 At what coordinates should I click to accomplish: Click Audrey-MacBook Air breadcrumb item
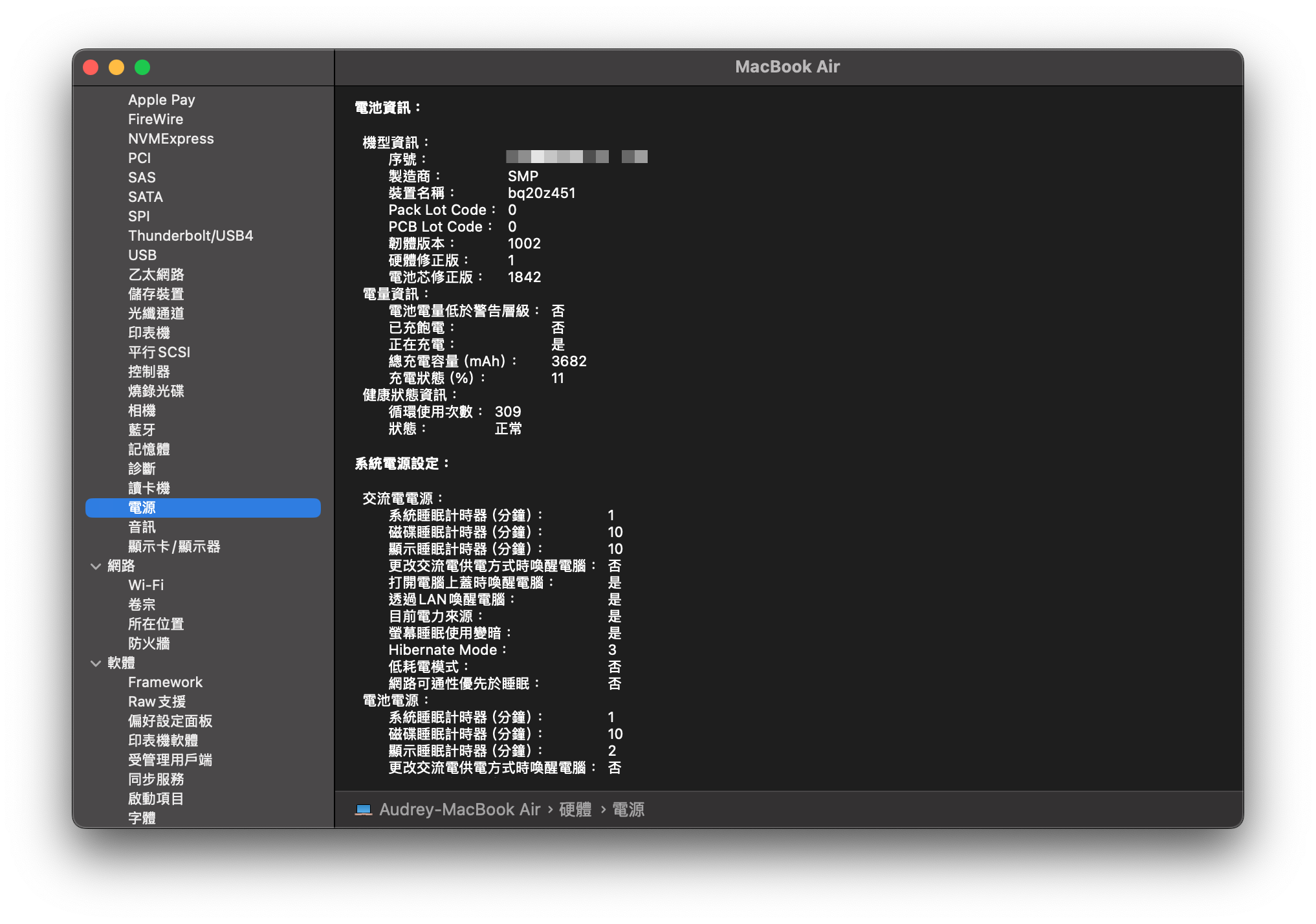pyautogui.click(x=459, y=809)
